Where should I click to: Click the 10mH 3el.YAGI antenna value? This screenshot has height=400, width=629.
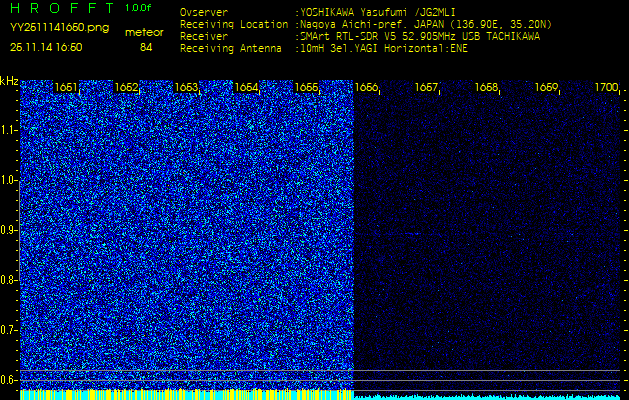pos(383,49)
